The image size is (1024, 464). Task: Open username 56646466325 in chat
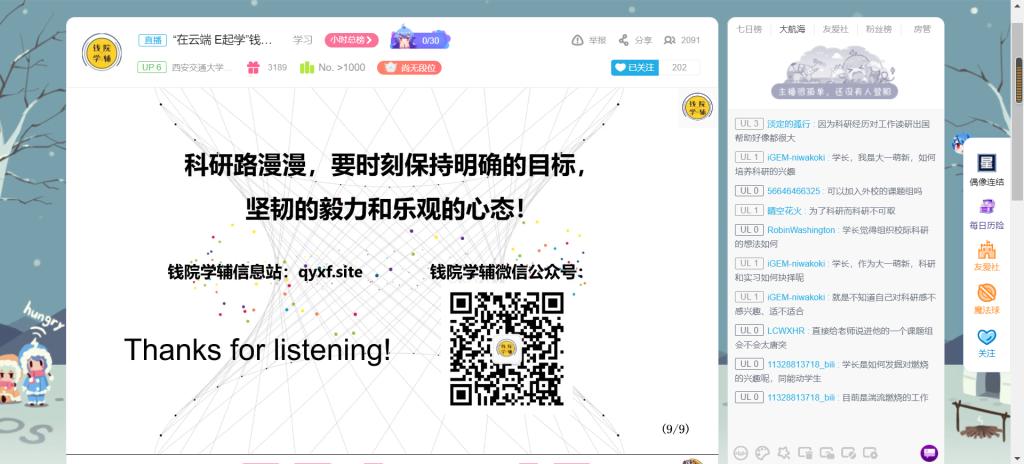[793, 191]
